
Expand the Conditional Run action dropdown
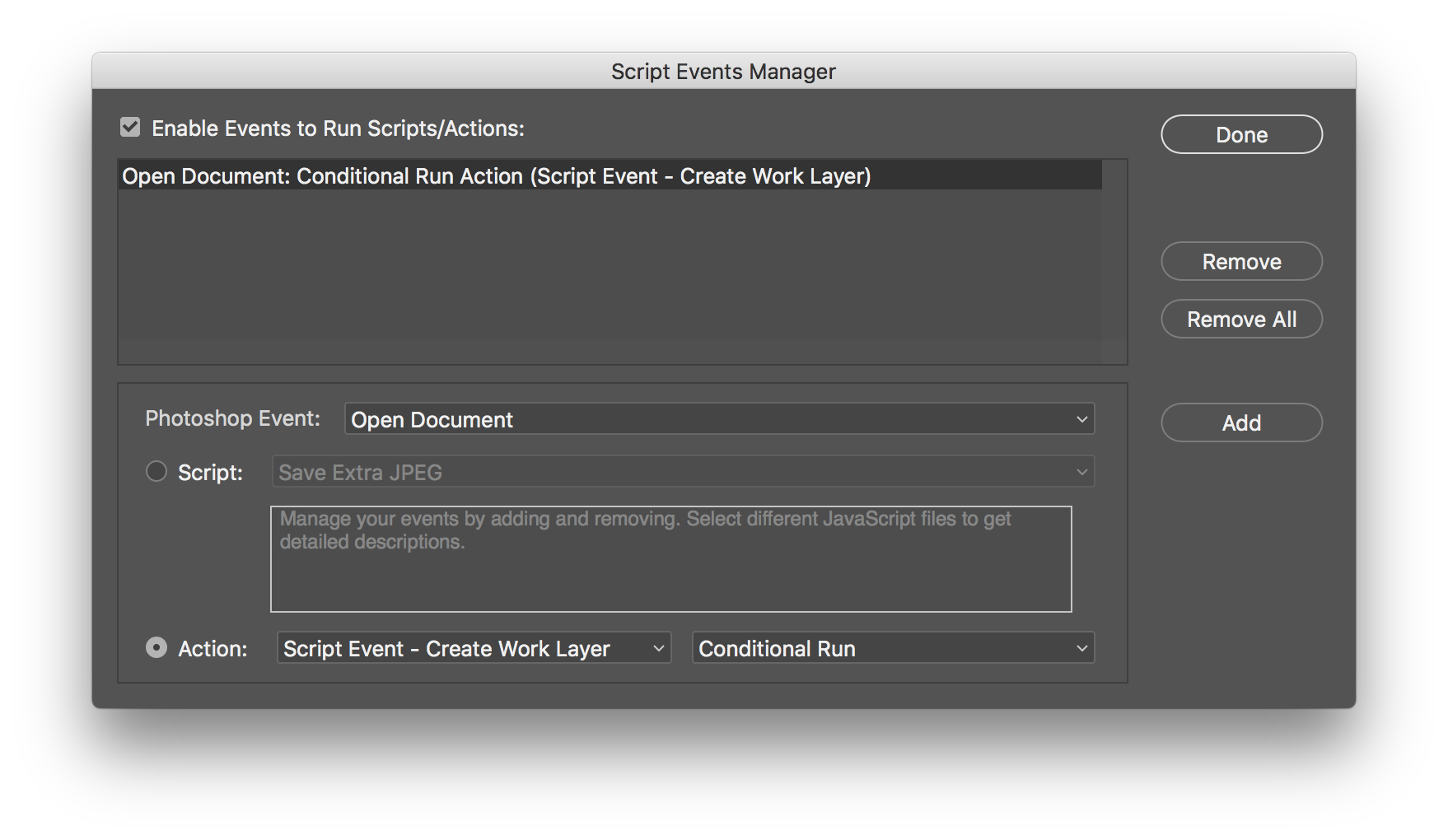[893, 648]
